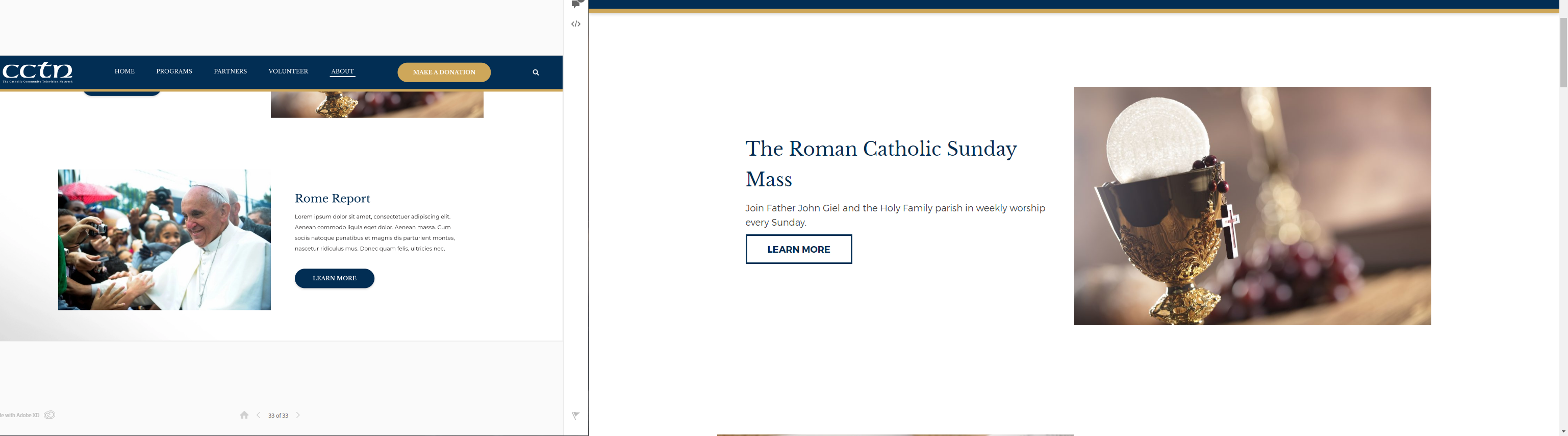Image resolution: width=1568 pixels, height=436 pixels.
Task: Click the home icon in prototype navigation
Action: pos(244,415)
